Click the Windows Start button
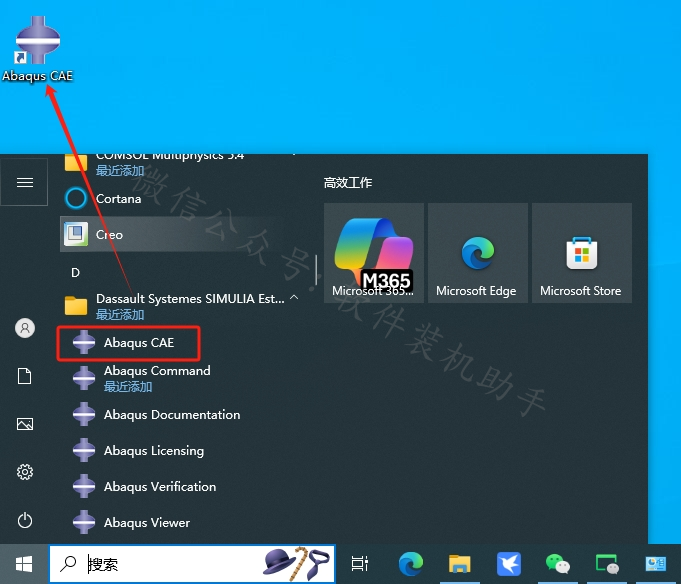Screen dimensions: 681x584 24,564
